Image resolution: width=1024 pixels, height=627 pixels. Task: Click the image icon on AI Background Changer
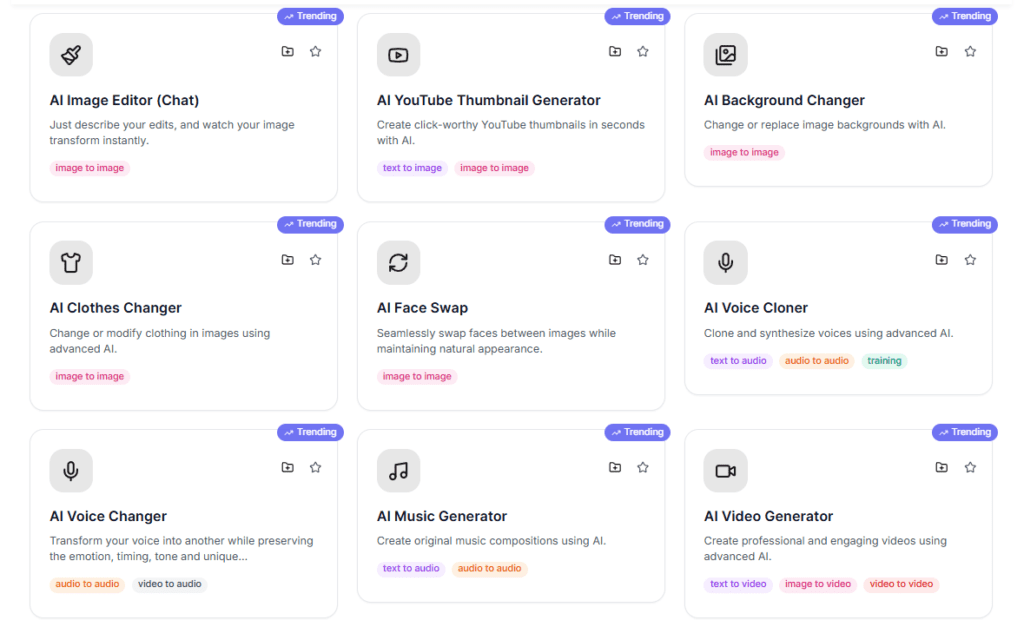(725, 55)
